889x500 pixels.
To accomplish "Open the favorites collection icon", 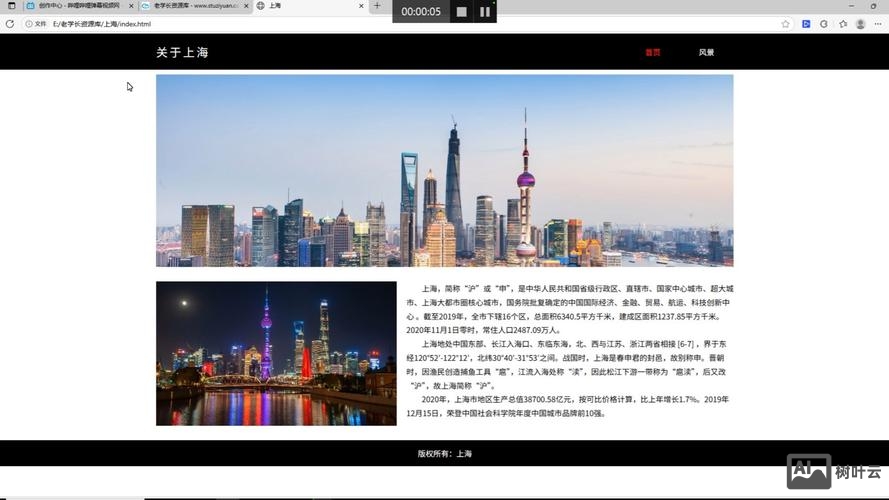I will 843,24.
